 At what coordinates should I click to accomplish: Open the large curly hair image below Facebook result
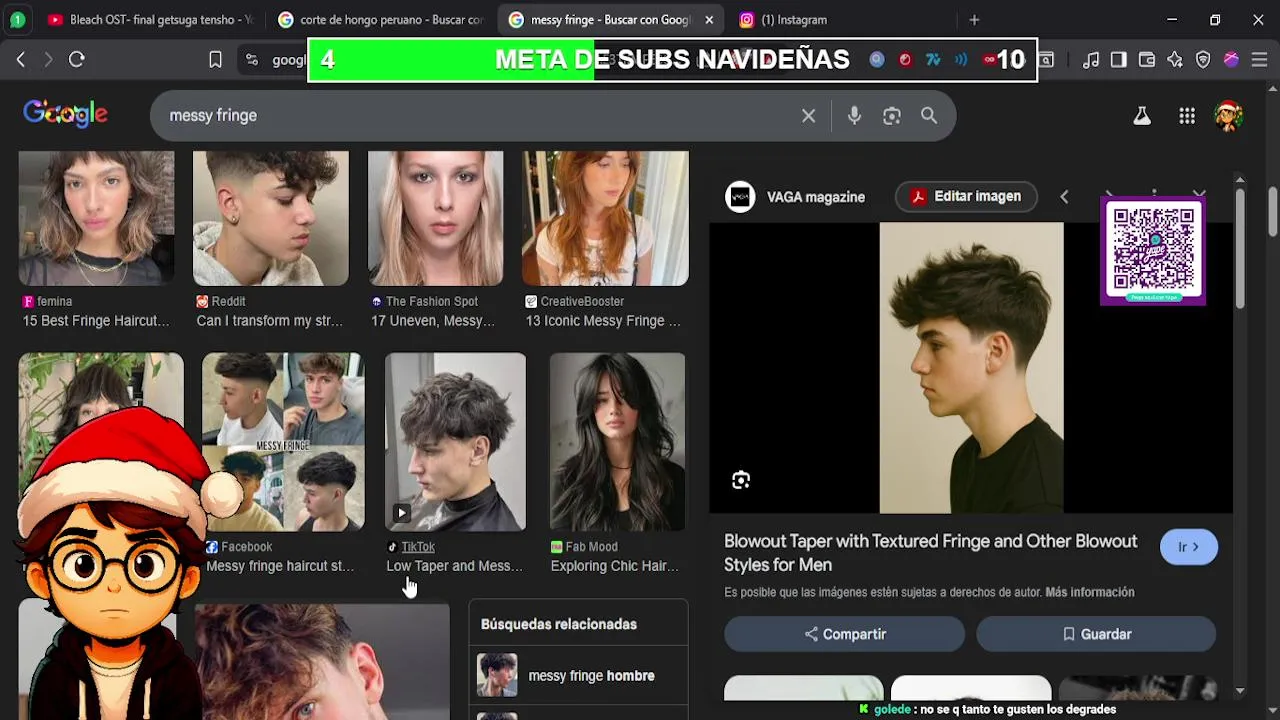(x=322, y=661)
